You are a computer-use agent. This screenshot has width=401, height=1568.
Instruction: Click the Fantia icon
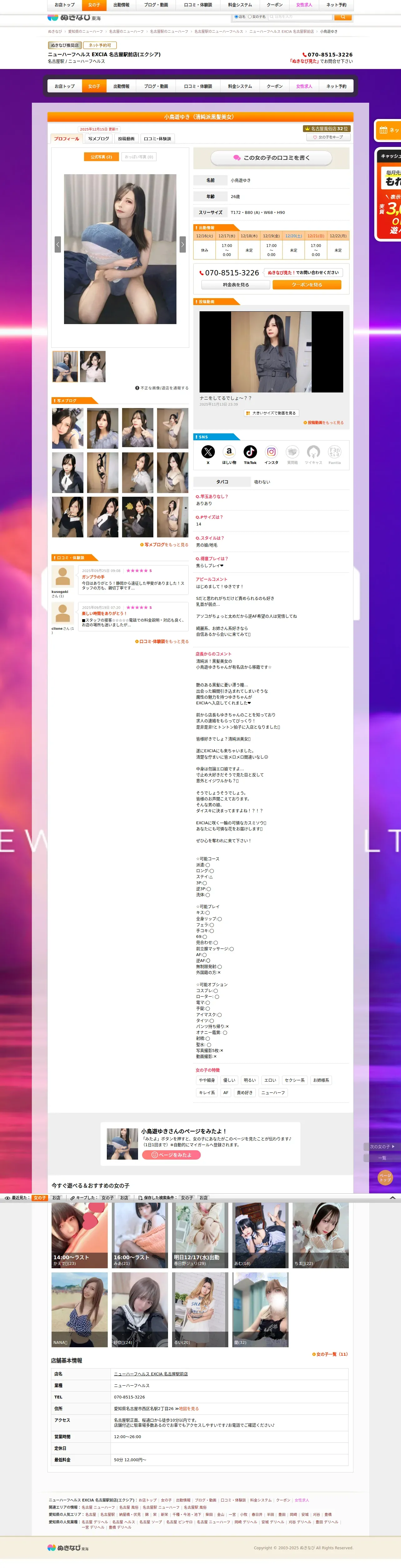(x=335, y=452)
